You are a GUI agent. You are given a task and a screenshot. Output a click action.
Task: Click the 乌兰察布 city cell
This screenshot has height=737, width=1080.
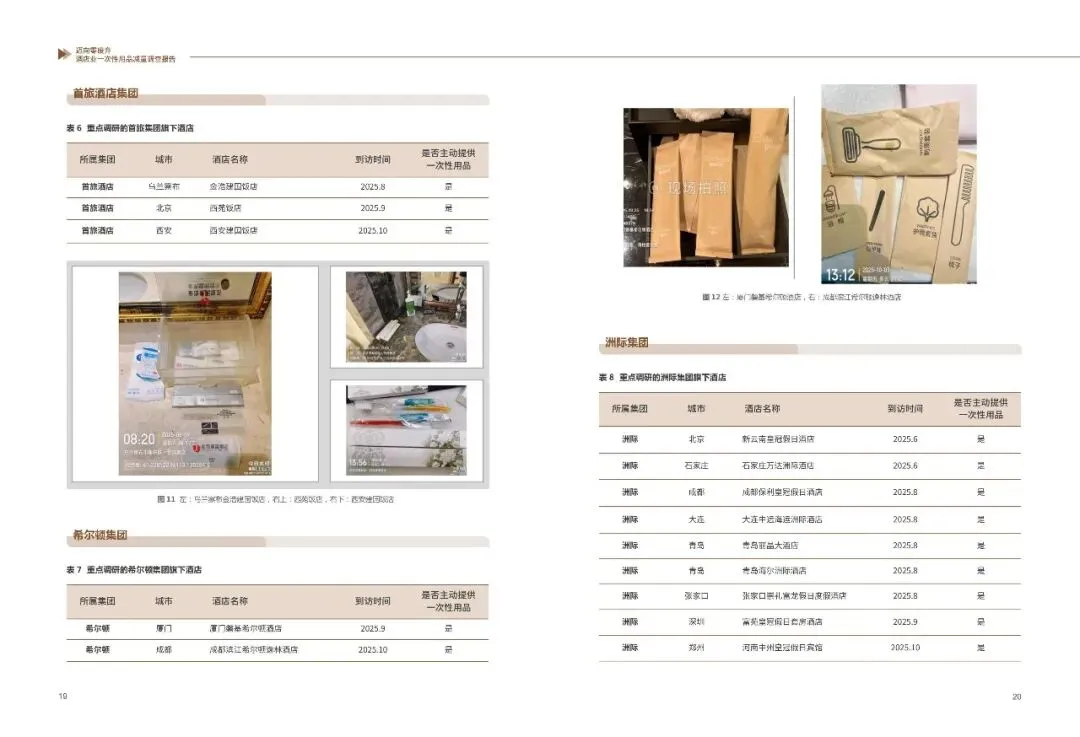coord(164,187)
